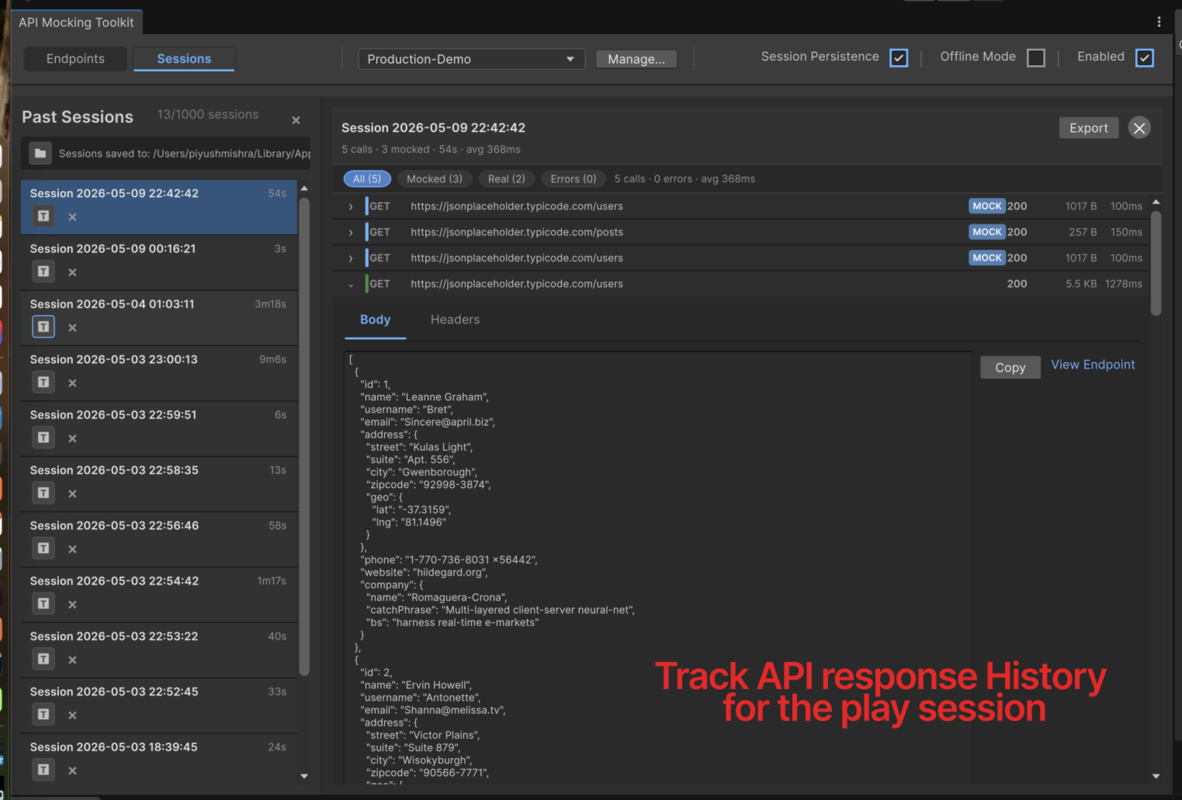Delete Session 2026-05-03 22:54:42 with its X icon
Viewport: 1182px width, 800px height.
point(72,604)
